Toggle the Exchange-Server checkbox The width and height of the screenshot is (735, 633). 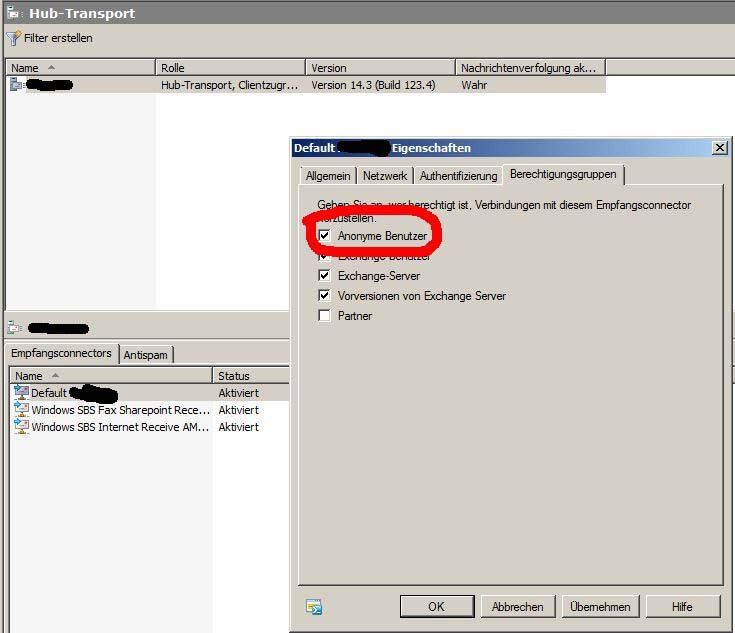coord(324,275)
